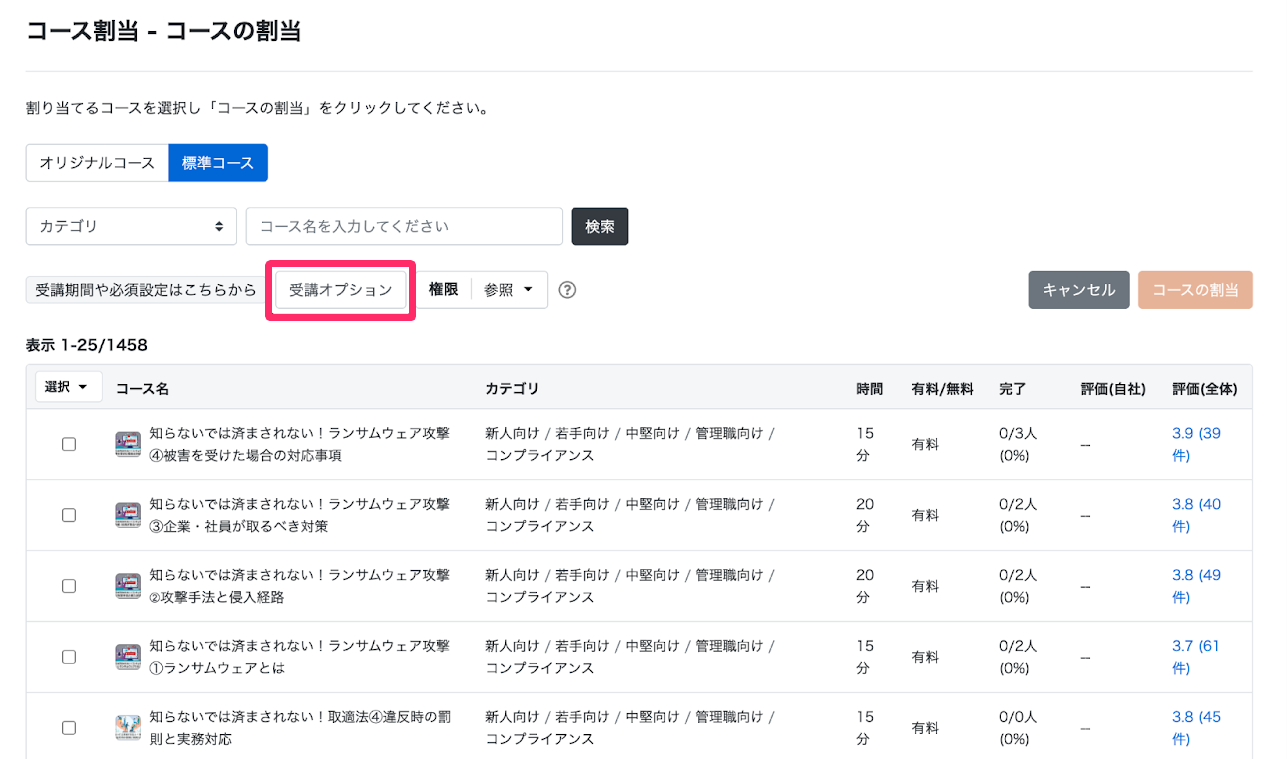The height and width of the screenshot is (759, 1287).
Task: Open rating link 3.8 (49件)
Action: click(1196, 586)
